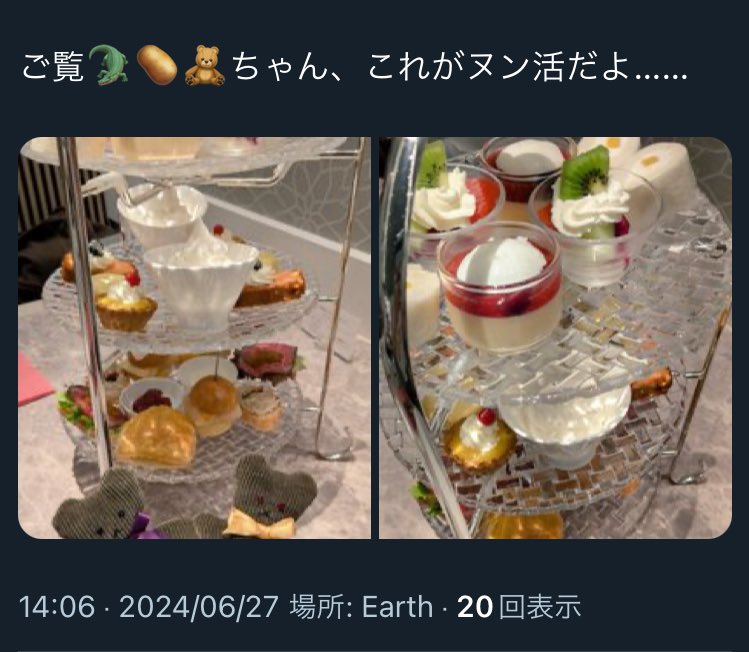Click the word ご覧 at tweet start
Viewport: 749px width, 652px height.
click(x=53, y=66)
